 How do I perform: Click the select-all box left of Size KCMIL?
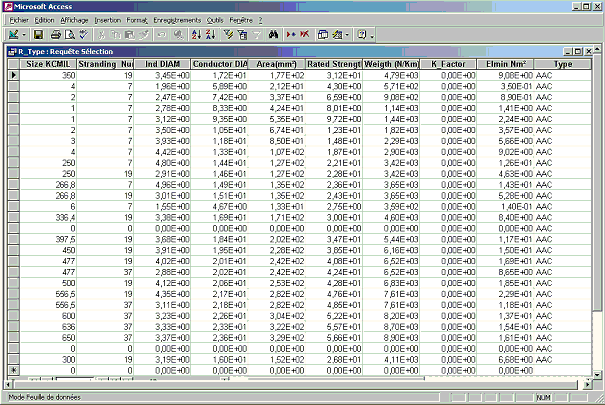coord(14,64)
